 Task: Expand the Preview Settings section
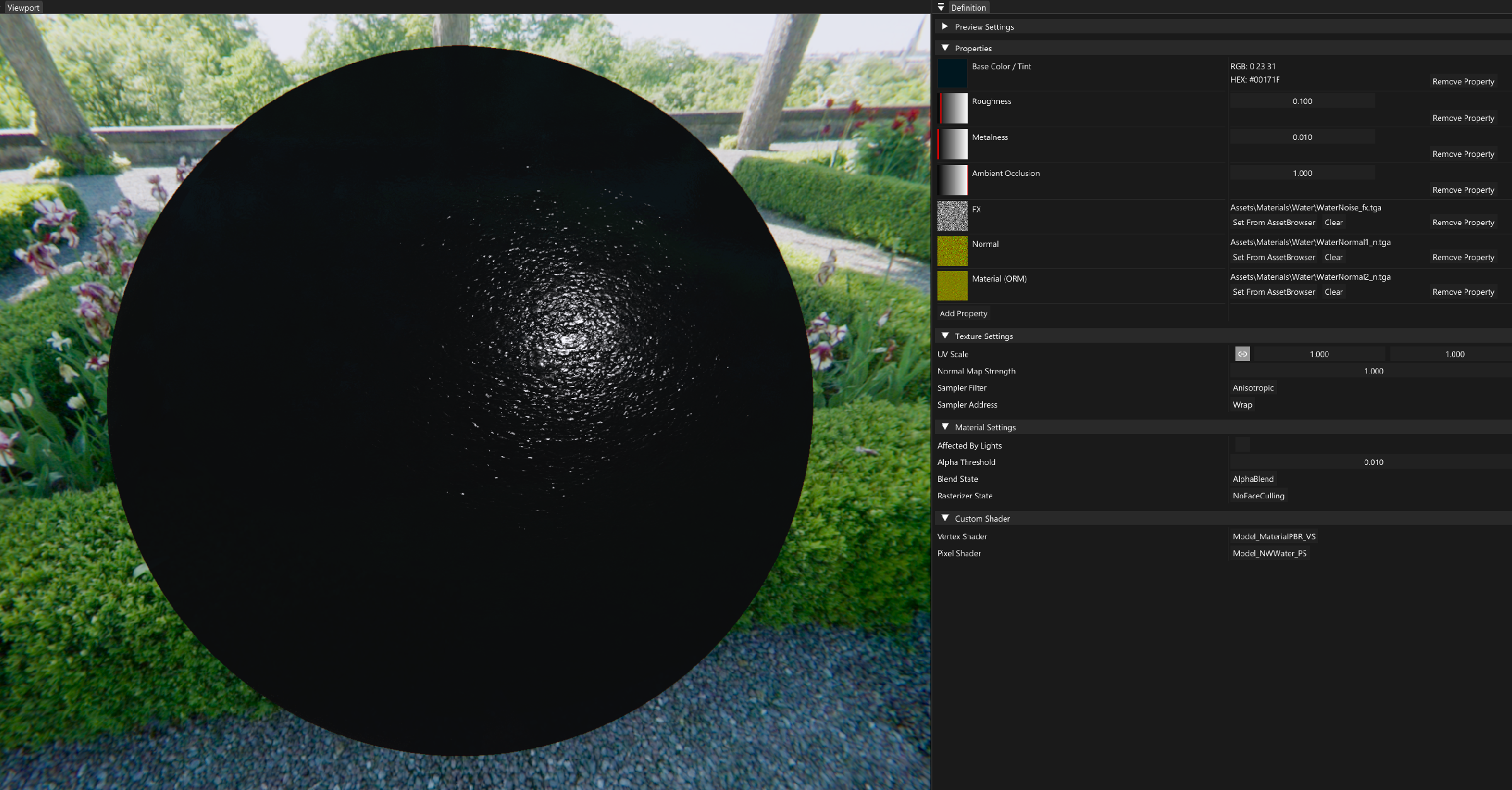944,26
